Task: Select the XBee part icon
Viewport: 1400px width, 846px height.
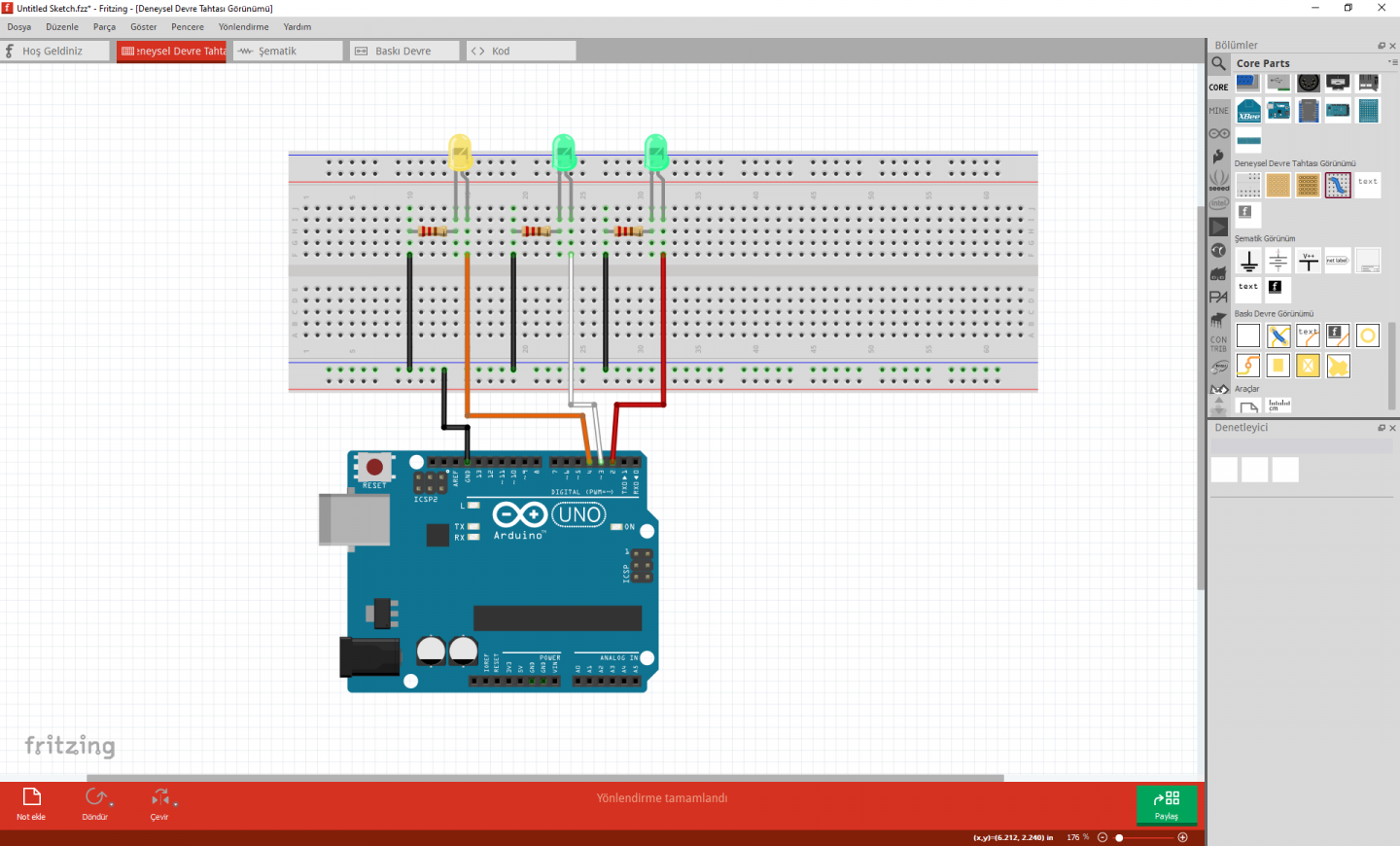Action: click(x=1248, y=112)
